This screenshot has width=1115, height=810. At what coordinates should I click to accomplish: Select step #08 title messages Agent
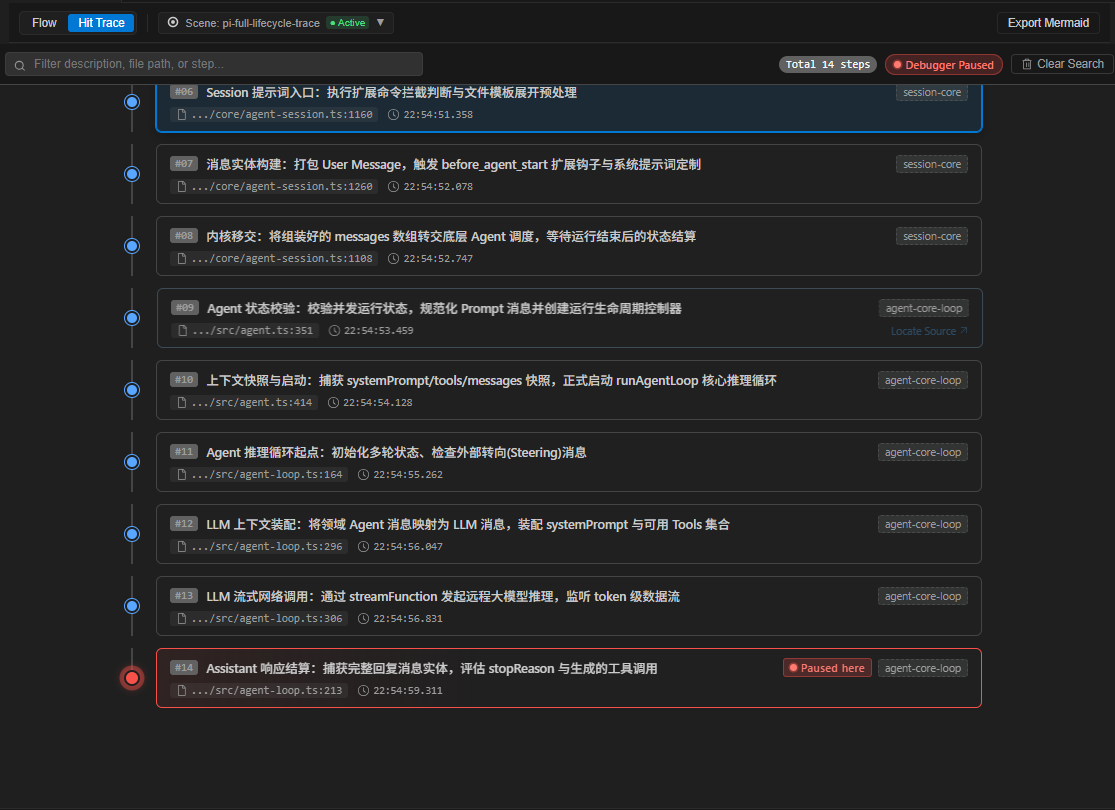point(451,236)
